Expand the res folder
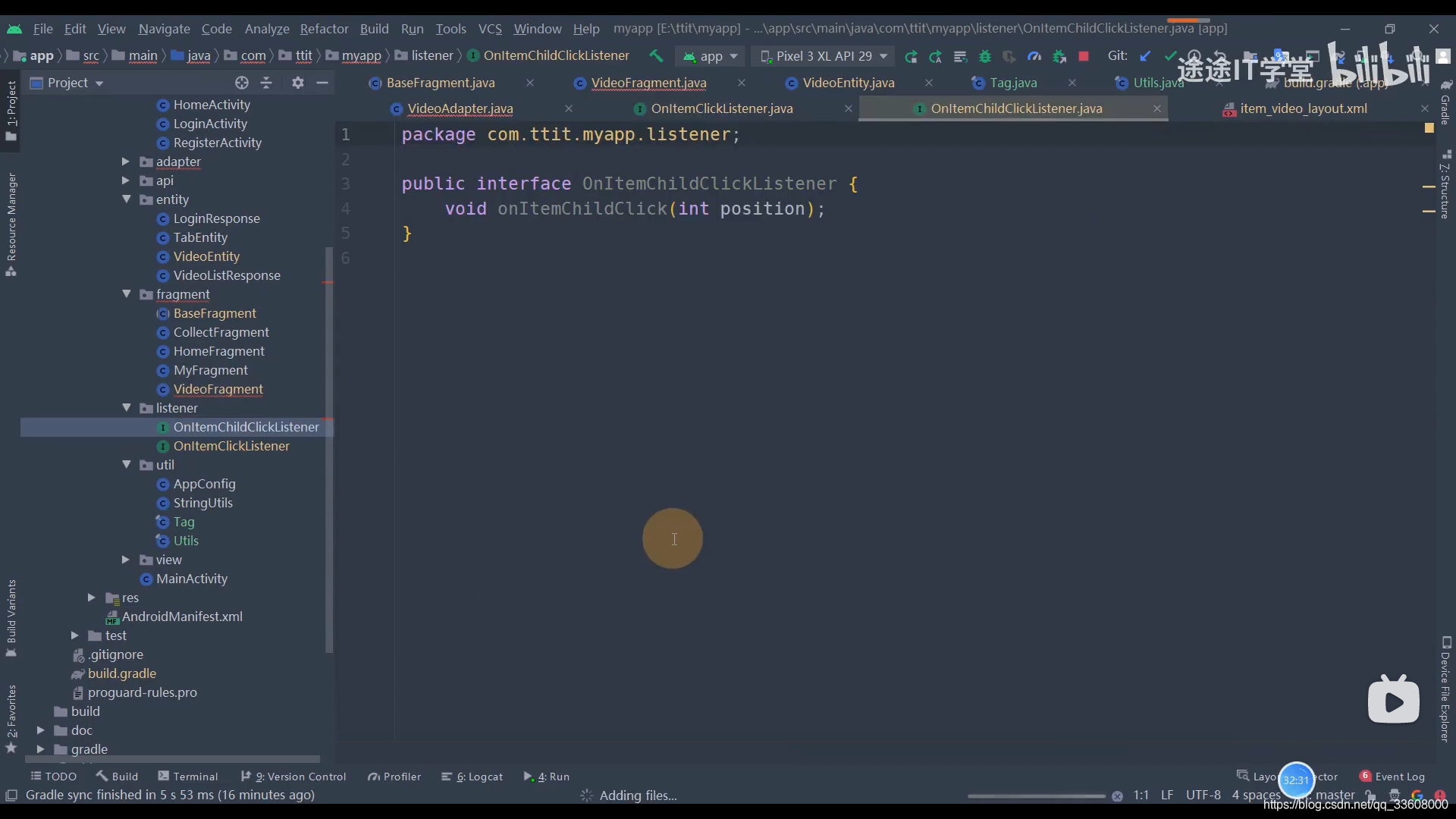Image resolution: width=1456 pixels, height=819 pixels. [x=91, y=598]
